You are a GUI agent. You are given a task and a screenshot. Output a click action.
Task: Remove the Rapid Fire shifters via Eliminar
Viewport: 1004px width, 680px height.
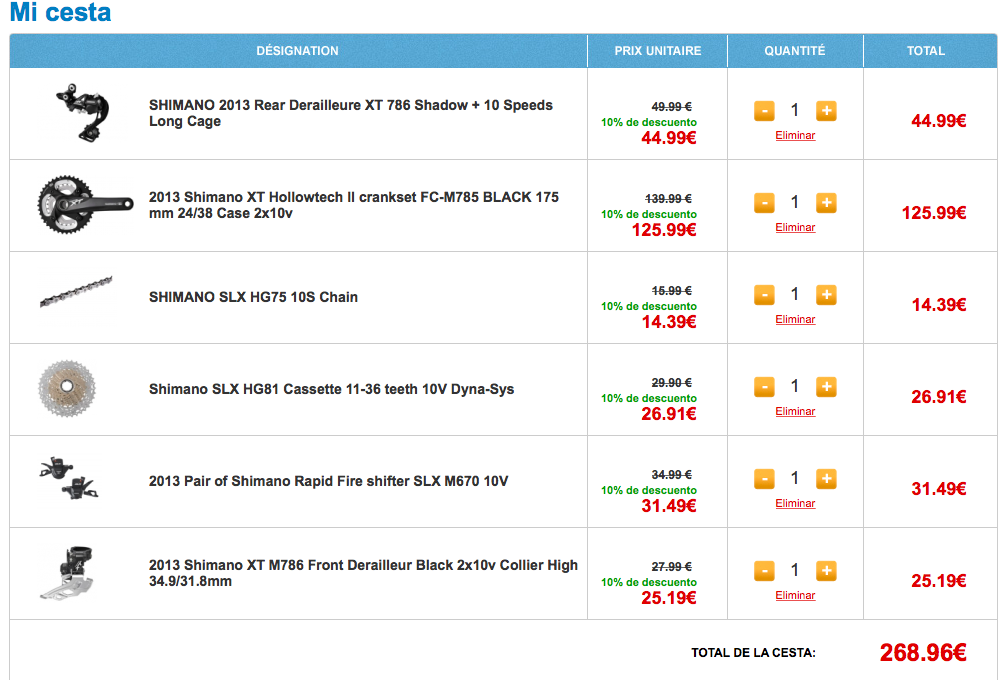795,503
